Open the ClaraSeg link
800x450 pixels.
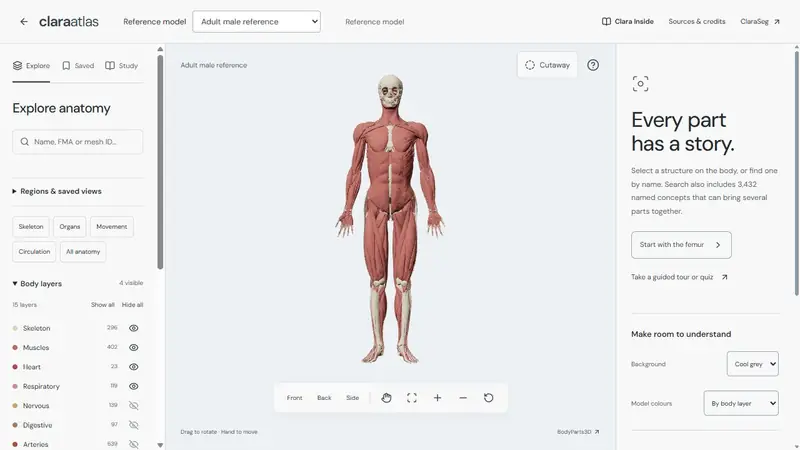760,21
